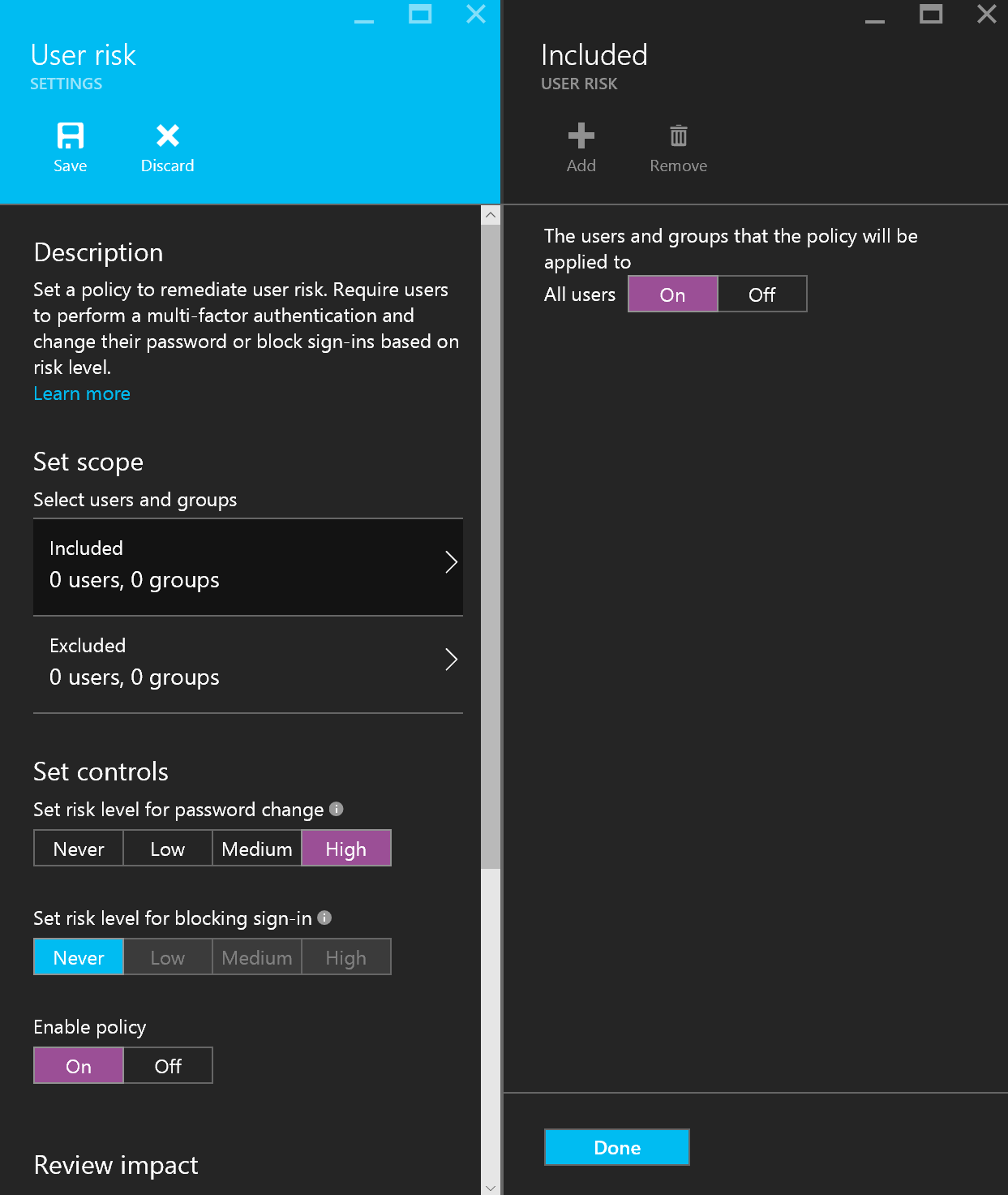This screenshot has height=1195, width=1008.
Task: Click info icon beside blocking sign-in label
Action: click(324, 918)
